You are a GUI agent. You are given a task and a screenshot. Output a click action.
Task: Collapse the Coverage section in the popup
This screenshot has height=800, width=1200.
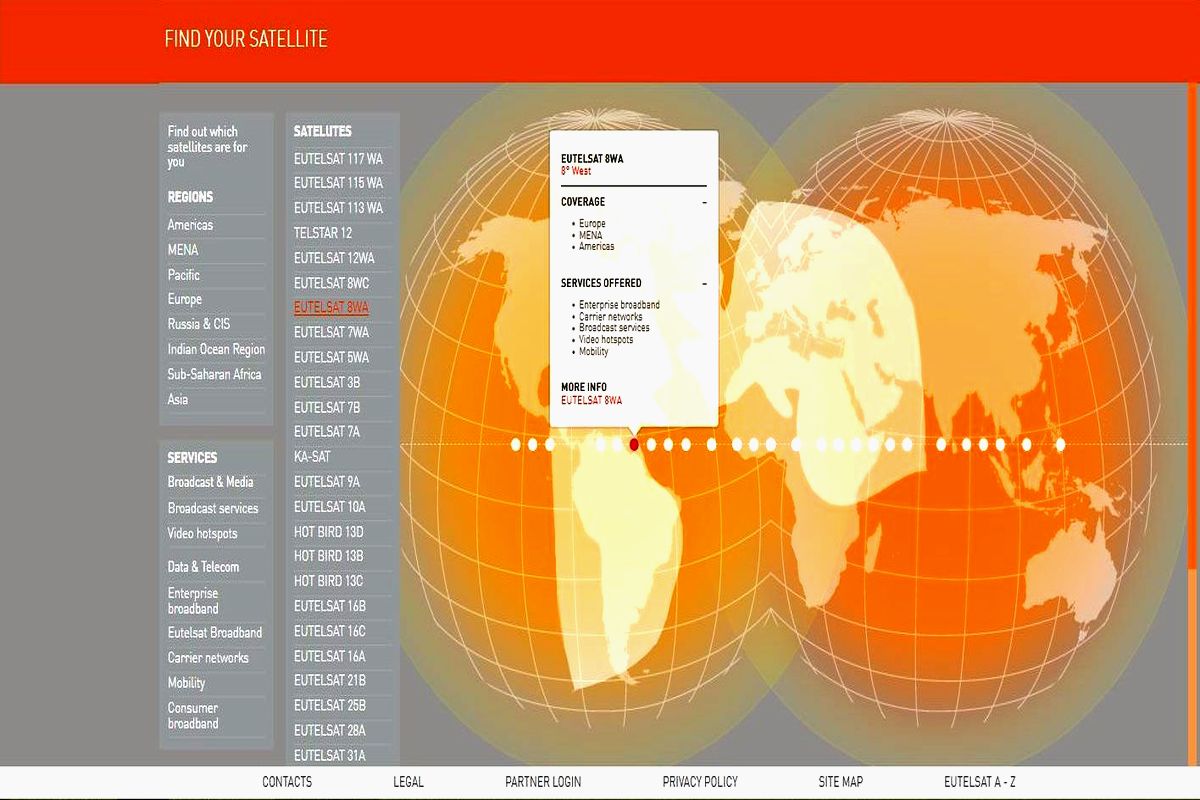click(x=704, y=202)
